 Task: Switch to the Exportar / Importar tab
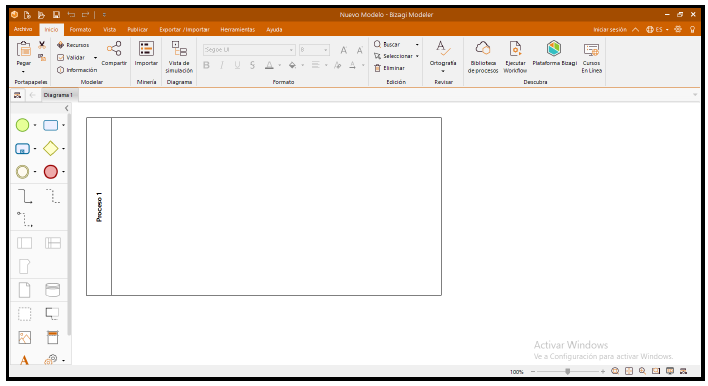pyautogui.click(x=184, y=29)
